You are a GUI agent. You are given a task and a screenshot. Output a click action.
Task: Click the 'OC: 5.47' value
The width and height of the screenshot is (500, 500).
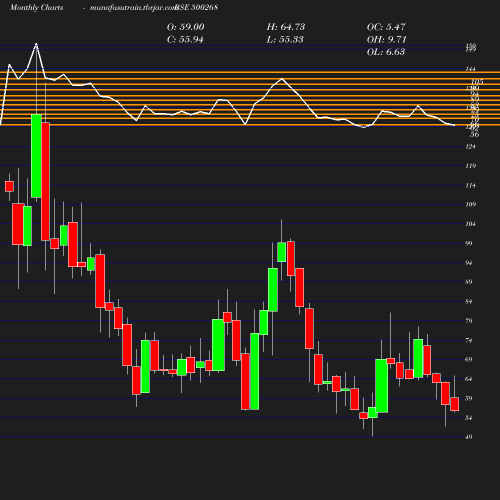(386, 27)
